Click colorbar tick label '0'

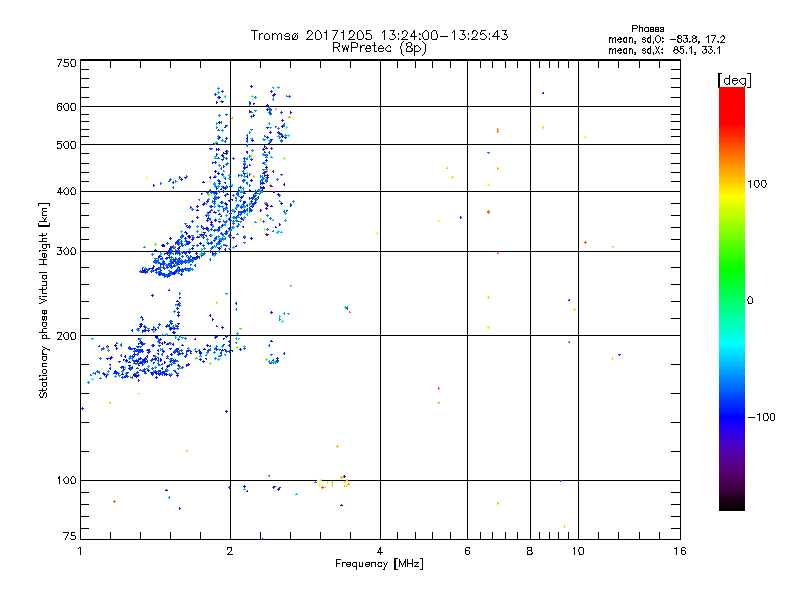(x=749, y=301)
